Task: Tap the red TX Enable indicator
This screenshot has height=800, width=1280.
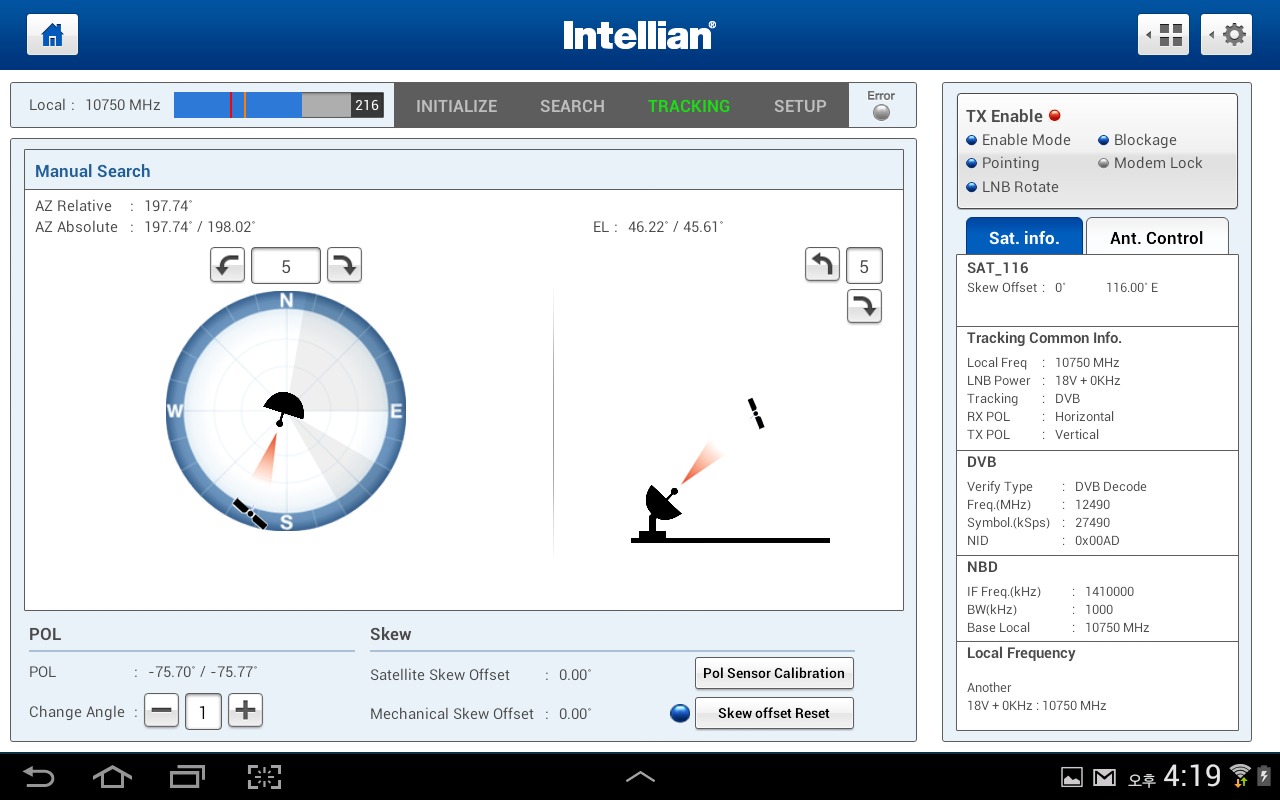Action: click(x=1054, y=116)
